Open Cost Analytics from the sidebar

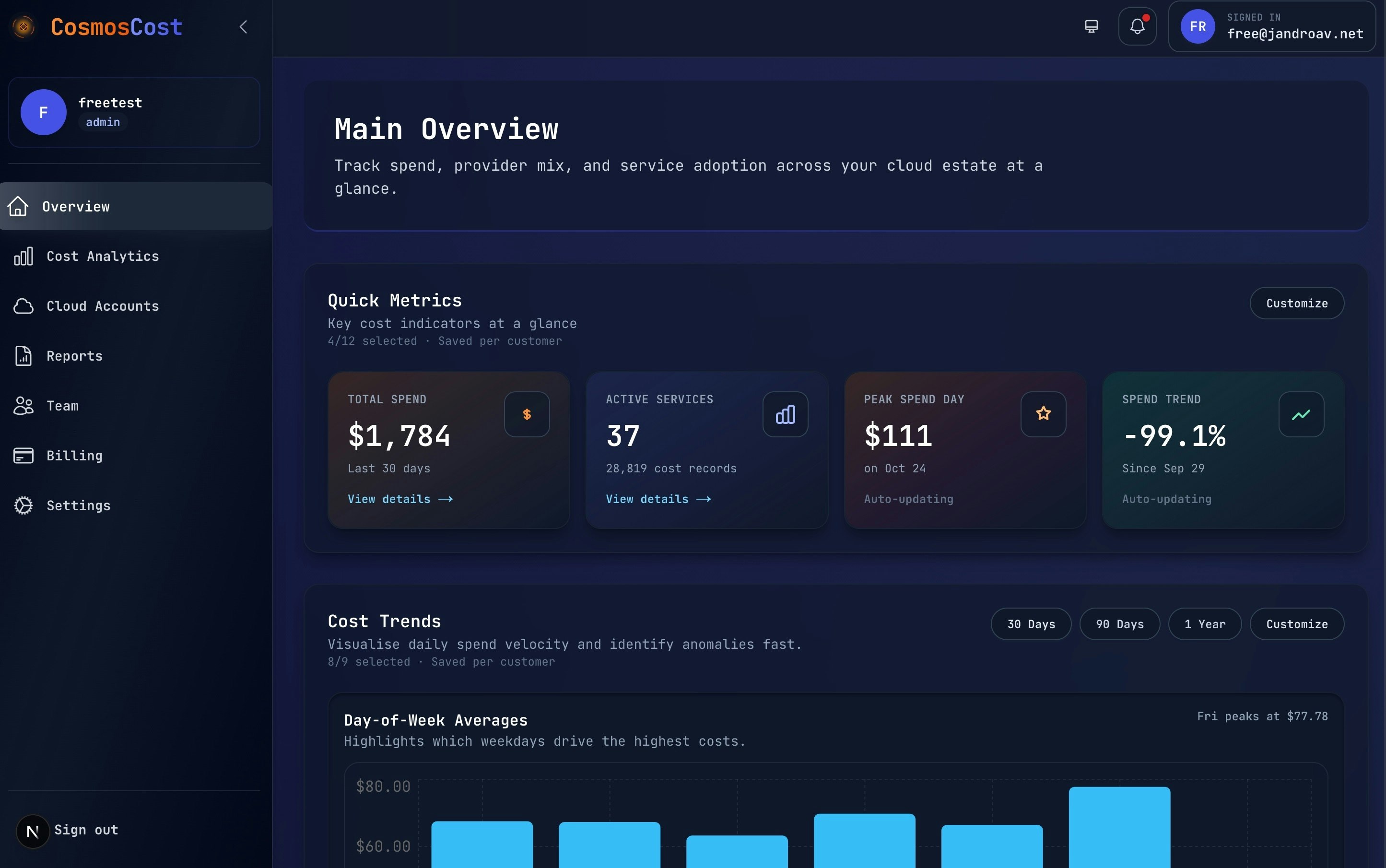point(103,256)
